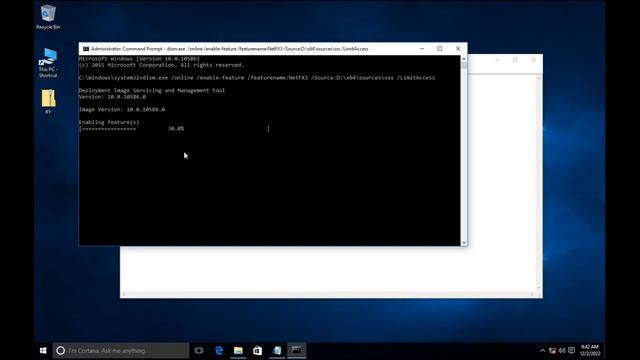Click 'Image Version: 10.0.10586.0' line
The image size is (640, 360).
tap(122, 109)
